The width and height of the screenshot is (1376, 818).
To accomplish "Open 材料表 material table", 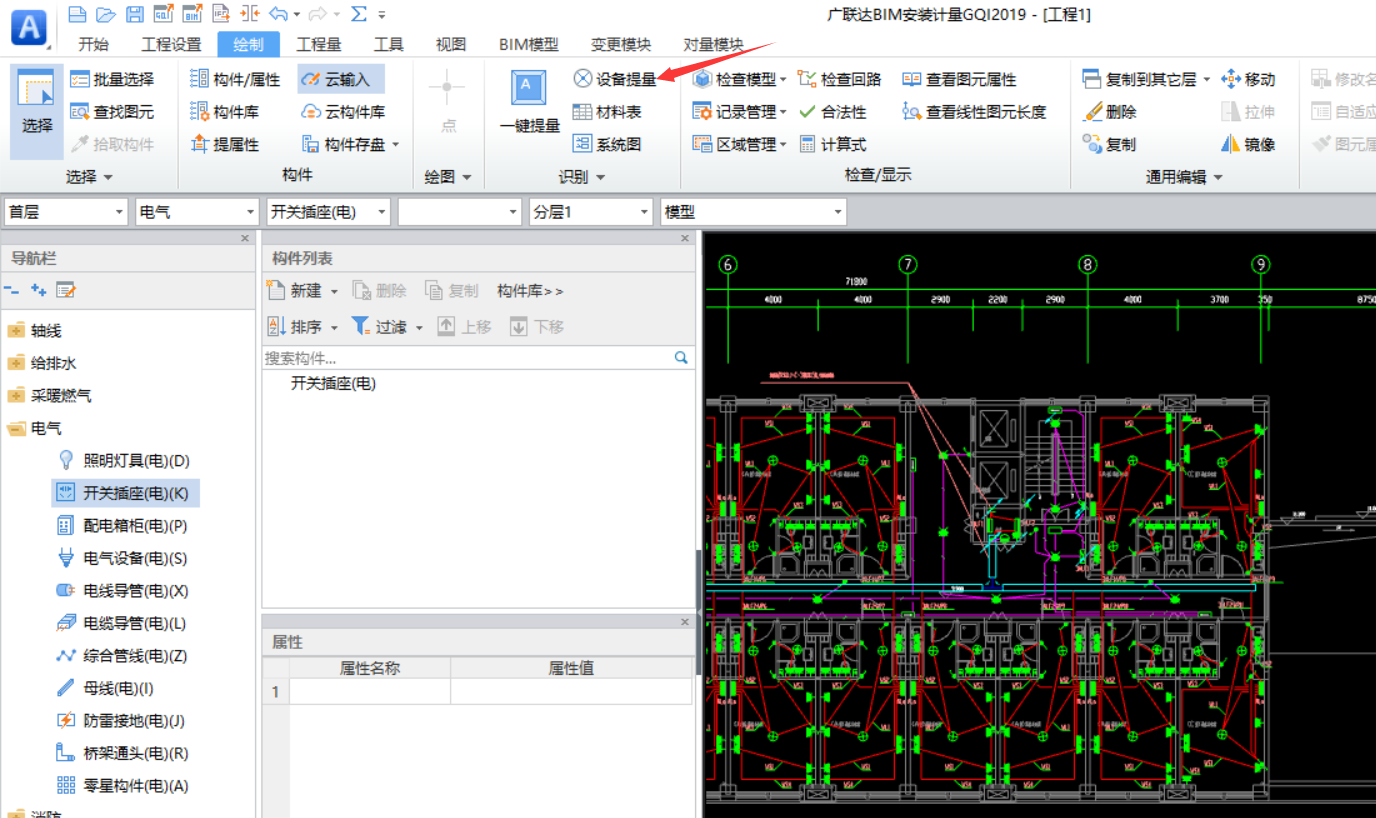I will (607, 112).
